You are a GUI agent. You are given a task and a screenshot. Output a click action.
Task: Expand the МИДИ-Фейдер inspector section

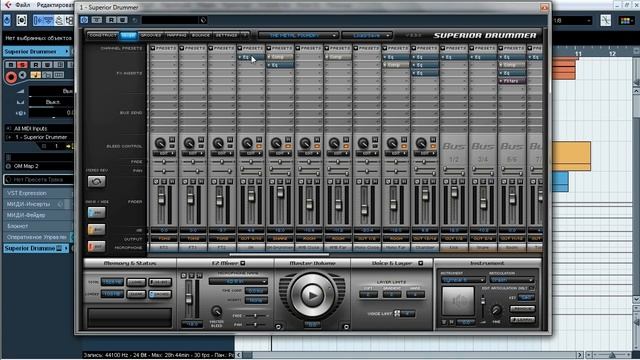[39, 215]
